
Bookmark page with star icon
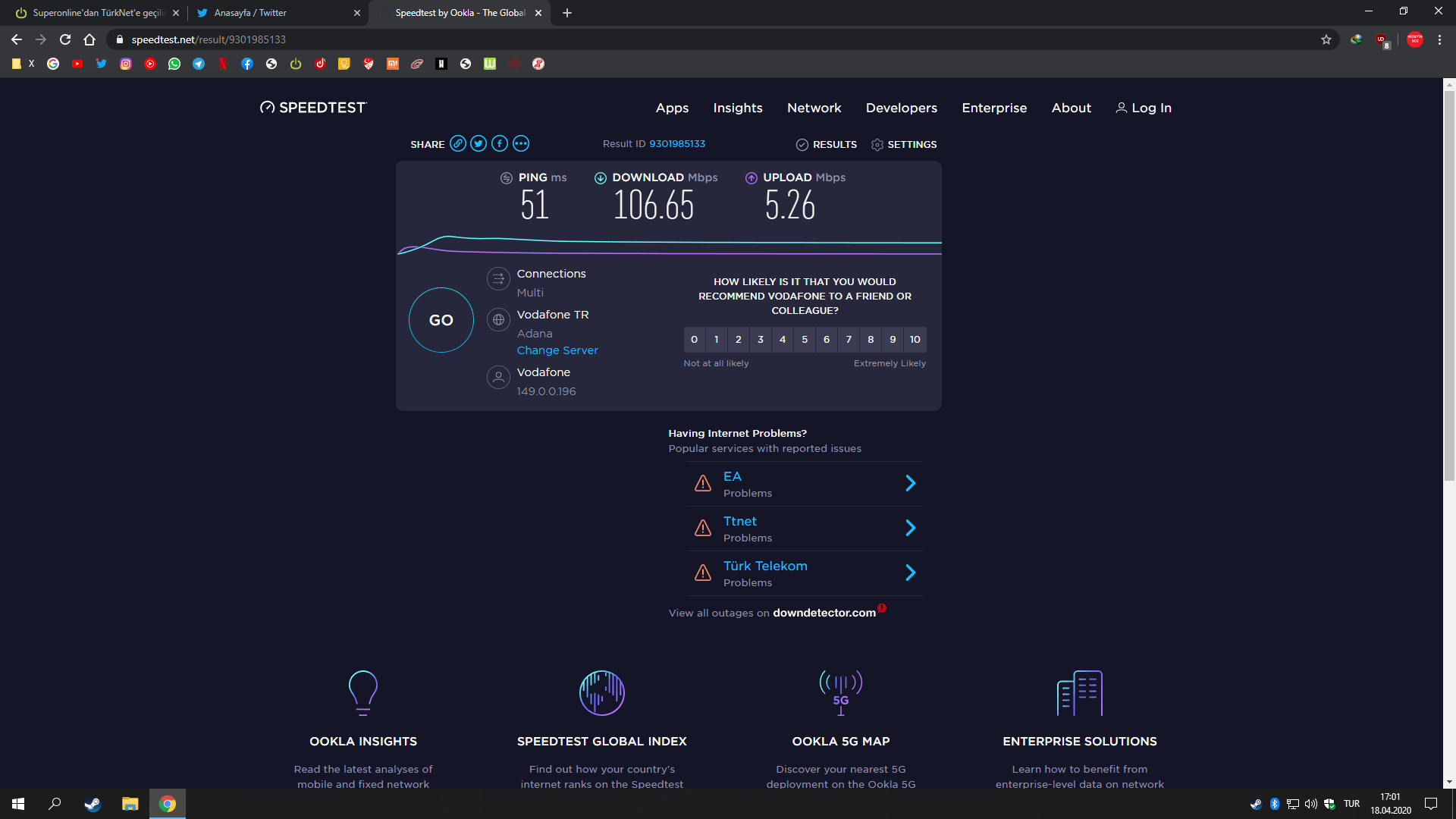pos(1326,39)
